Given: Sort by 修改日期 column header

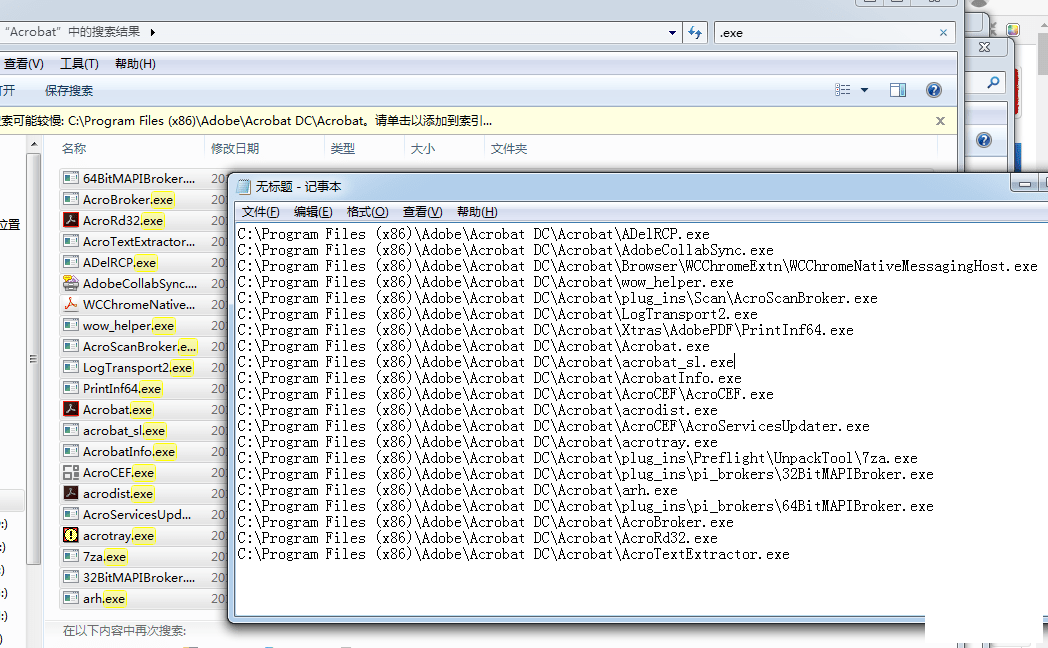Looking at the screenshot, I should click(x=235, y=148).
